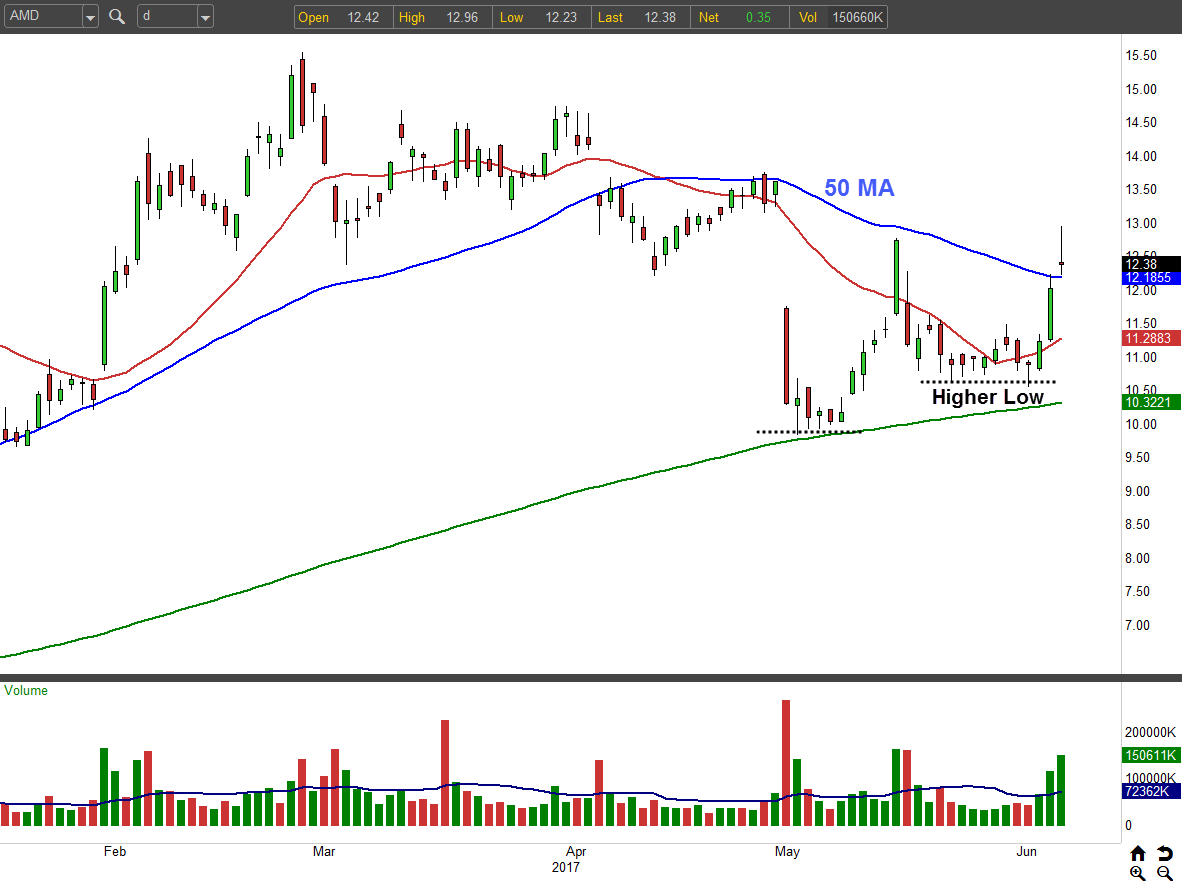This screenshot has height=883, width=1182.
Task: Click the Mar label on date axis
Action: [x=323, y=851]
